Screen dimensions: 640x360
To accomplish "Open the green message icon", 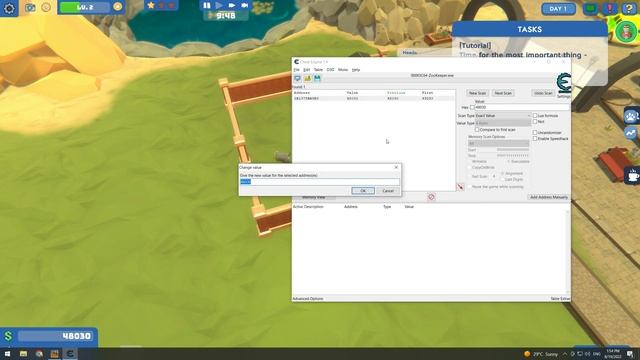I will (x=590, y=8).
